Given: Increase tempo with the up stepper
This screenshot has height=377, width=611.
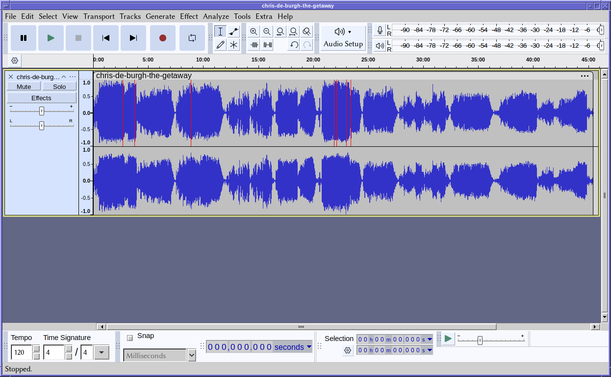Looking at the screenshot, I should tap(36, 349).
